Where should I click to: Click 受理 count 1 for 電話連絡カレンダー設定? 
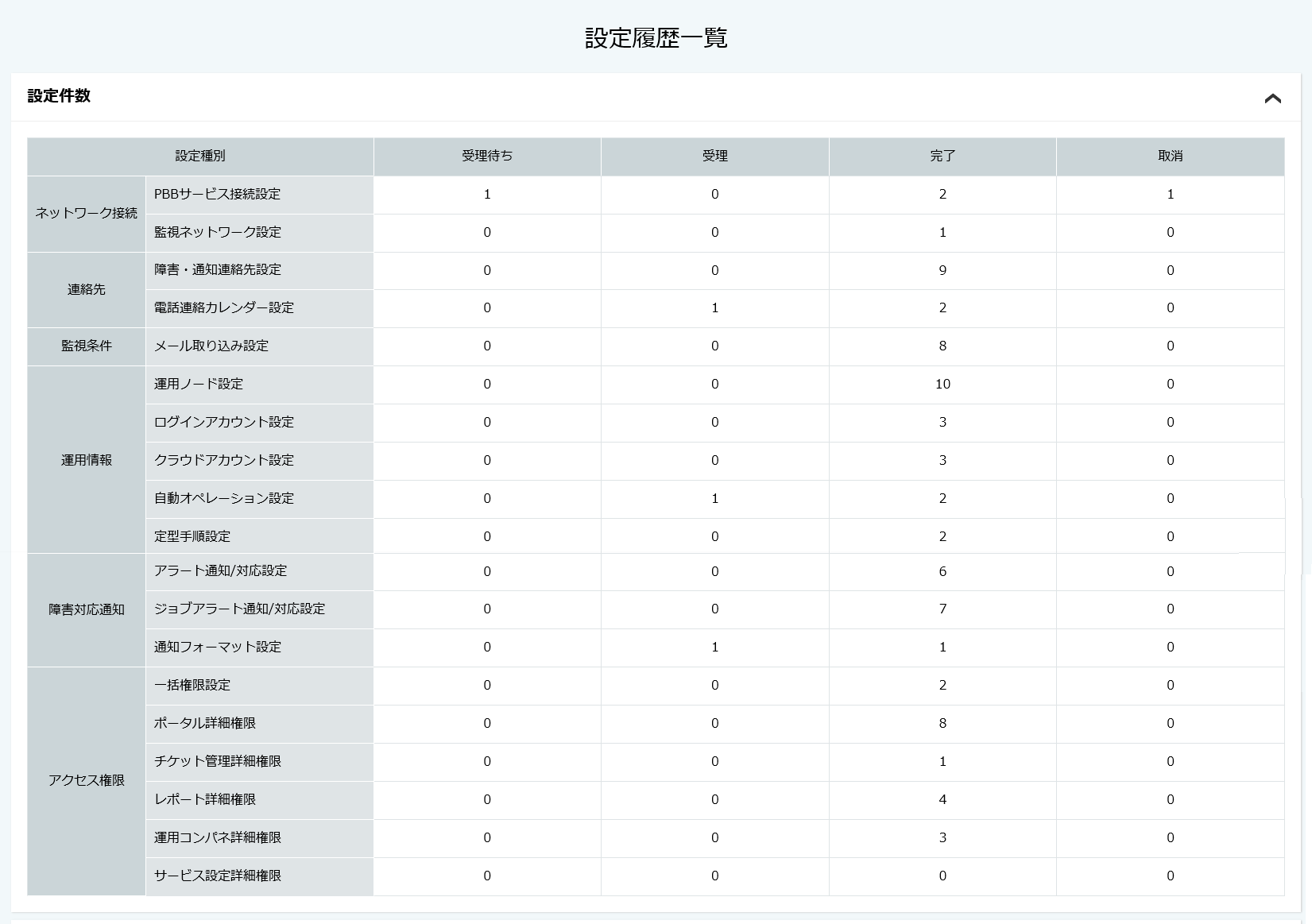[x=715, y=308]
